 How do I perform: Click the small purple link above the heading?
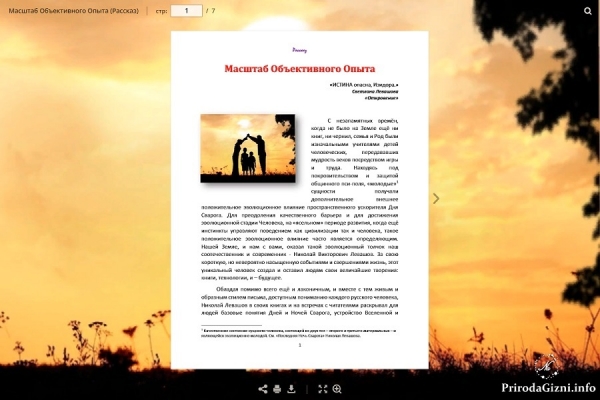300,50
